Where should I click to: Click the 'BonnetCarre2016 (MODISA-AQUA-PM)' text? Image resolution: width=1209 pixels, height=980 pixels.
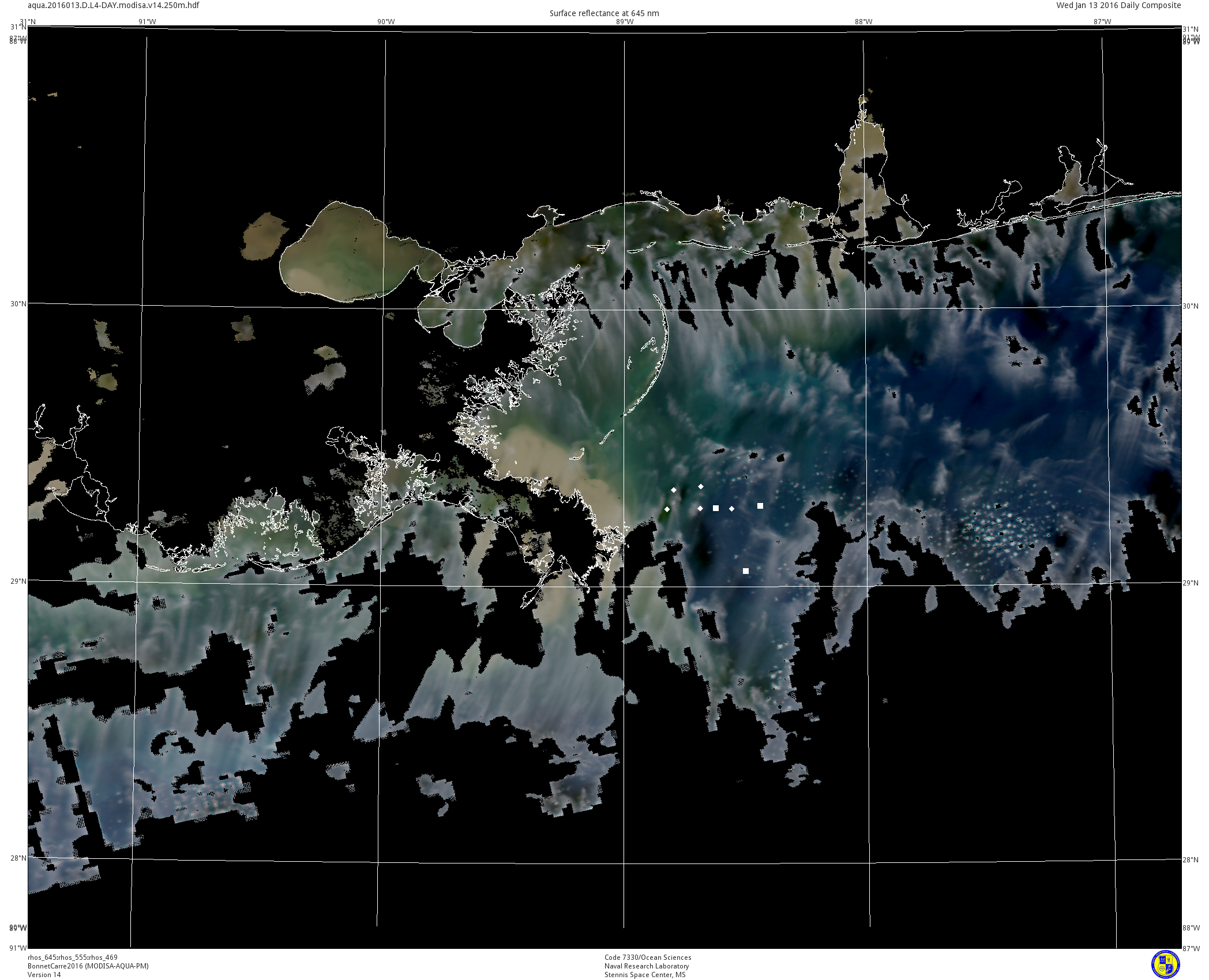88,966
